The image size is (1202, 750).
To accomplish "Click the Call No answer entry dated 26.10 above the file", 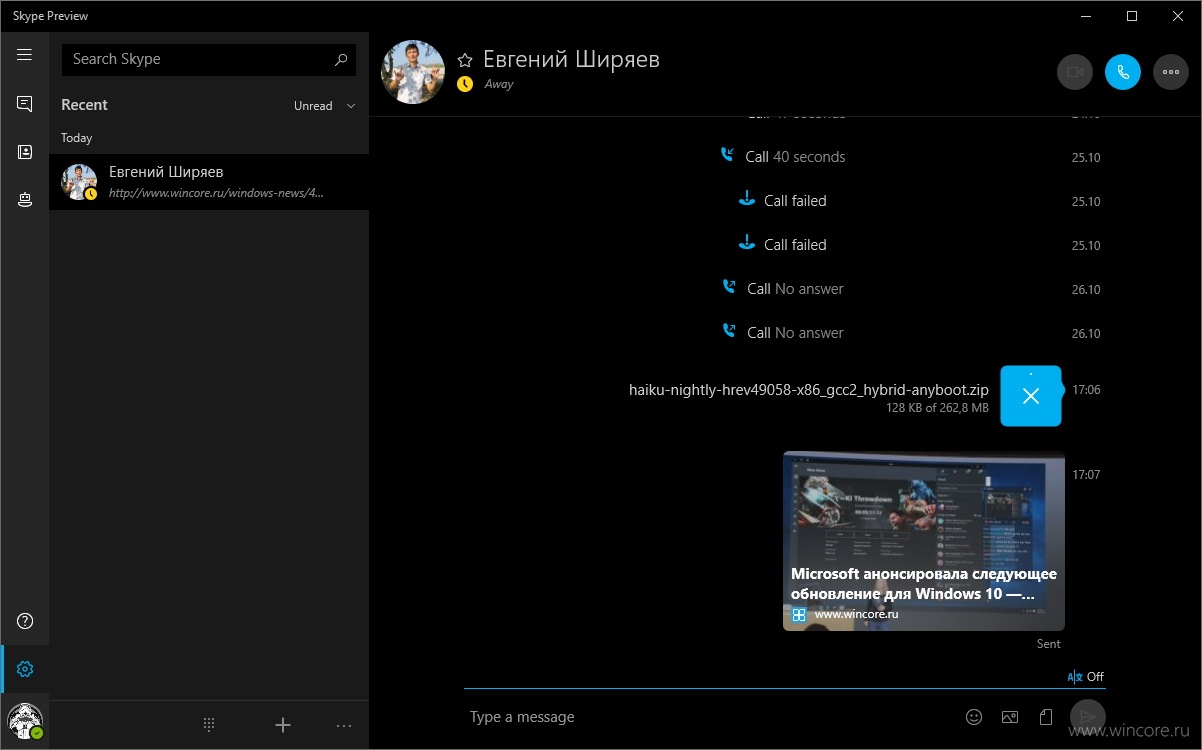I will [x=795, y=333].
